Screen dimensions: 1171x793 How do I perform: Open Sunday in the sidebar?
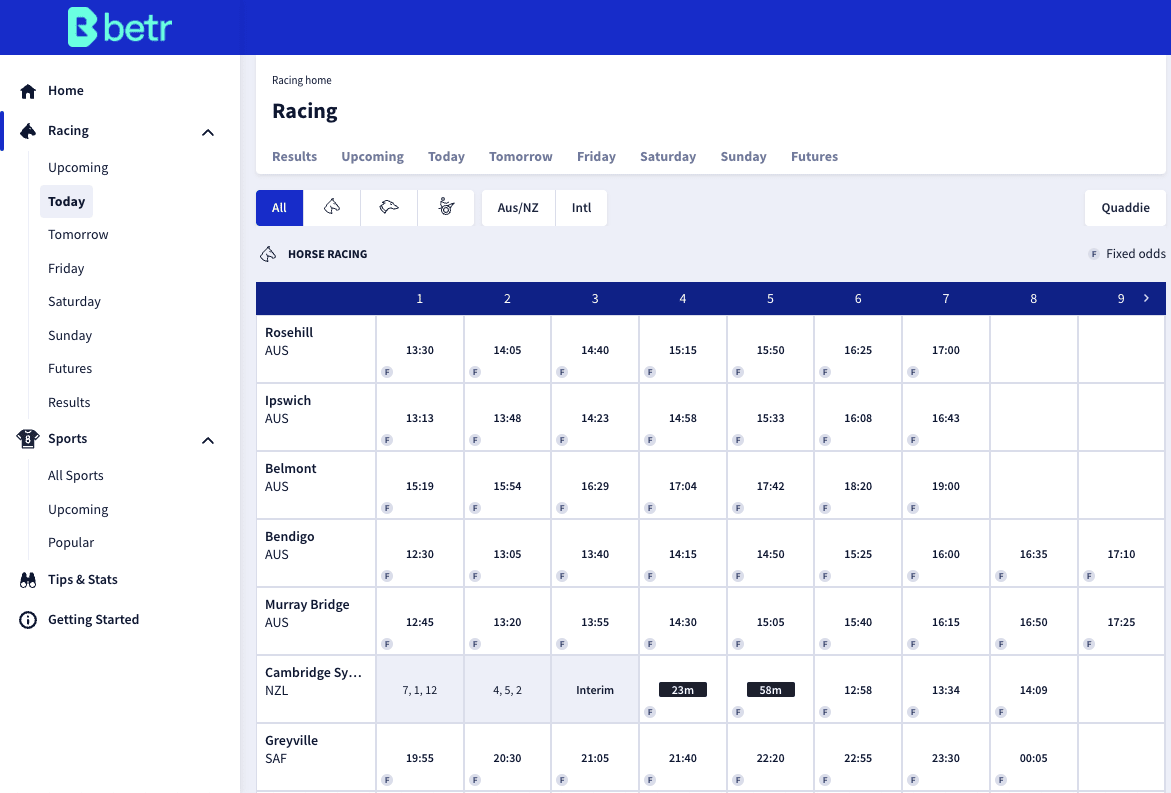click(70, 335)
